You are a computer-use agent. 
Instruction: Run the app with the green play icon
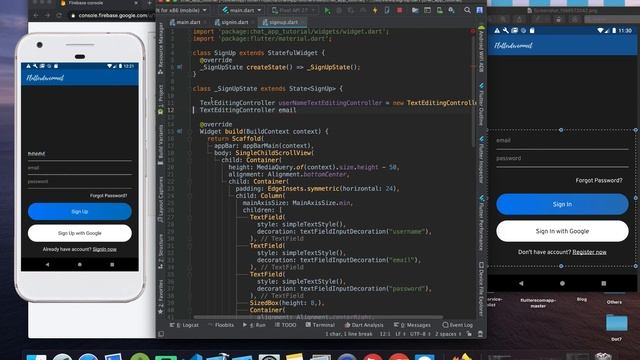pos(327,10)
